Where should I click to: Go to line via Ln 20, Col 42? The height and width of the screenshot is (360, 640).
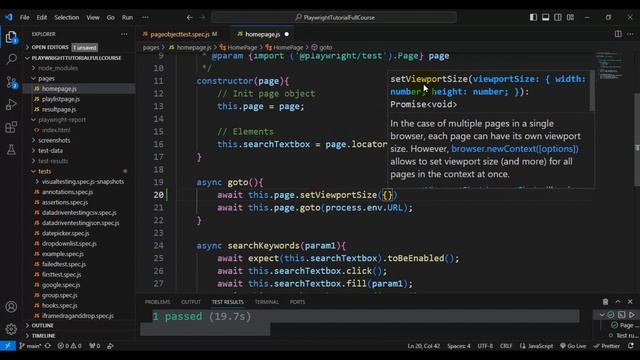[x=424, y=346]
